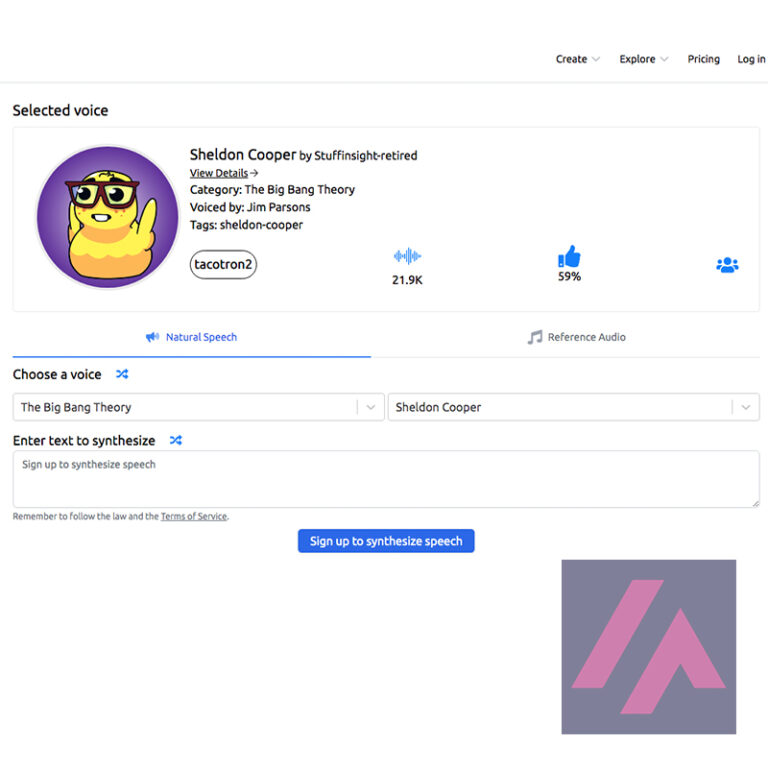Click the thumbs-up icon above 59%
The image size is (768, 768).
coord(569,256)
